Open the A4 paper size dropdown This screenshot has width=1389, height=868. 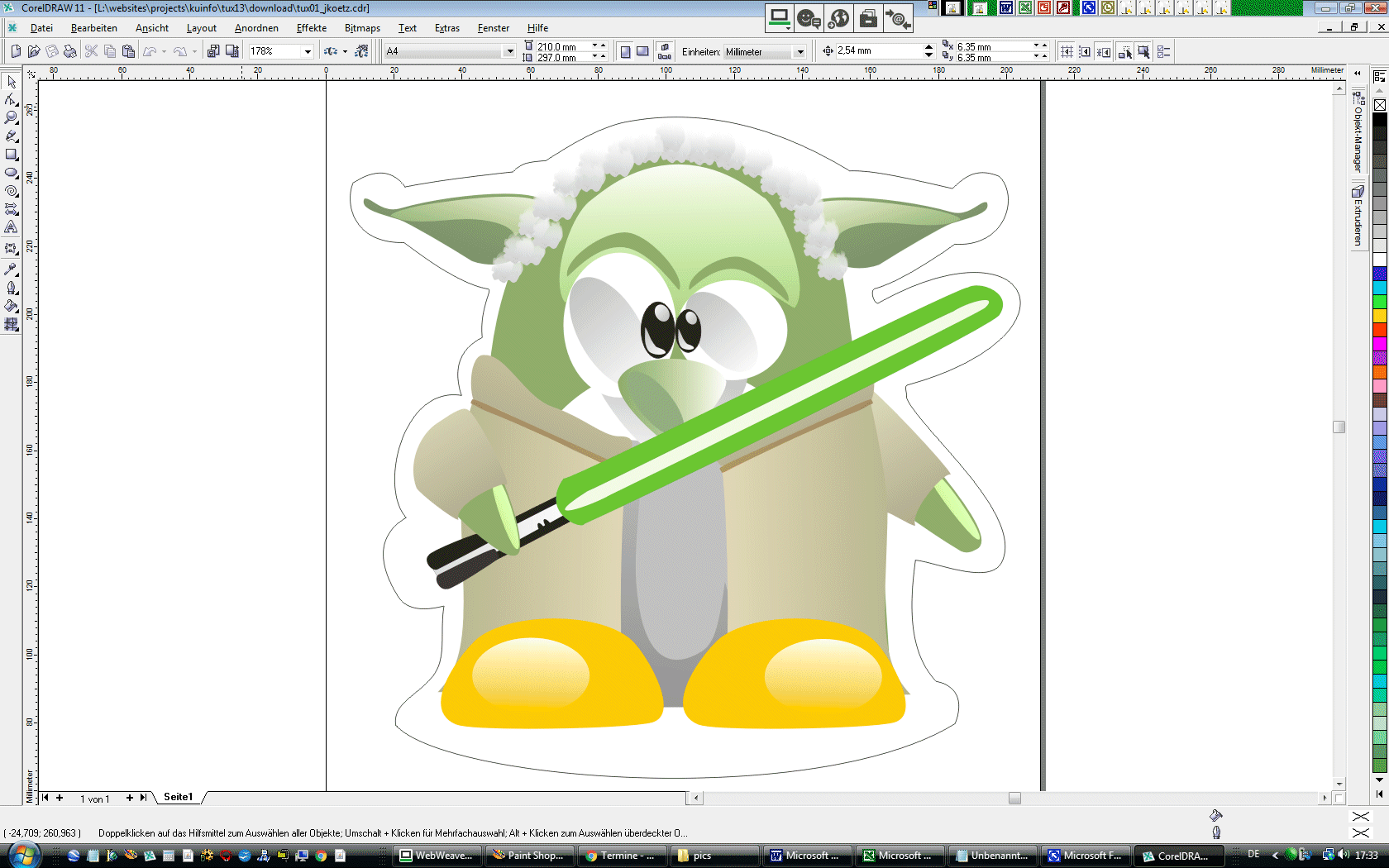(509, 51)
